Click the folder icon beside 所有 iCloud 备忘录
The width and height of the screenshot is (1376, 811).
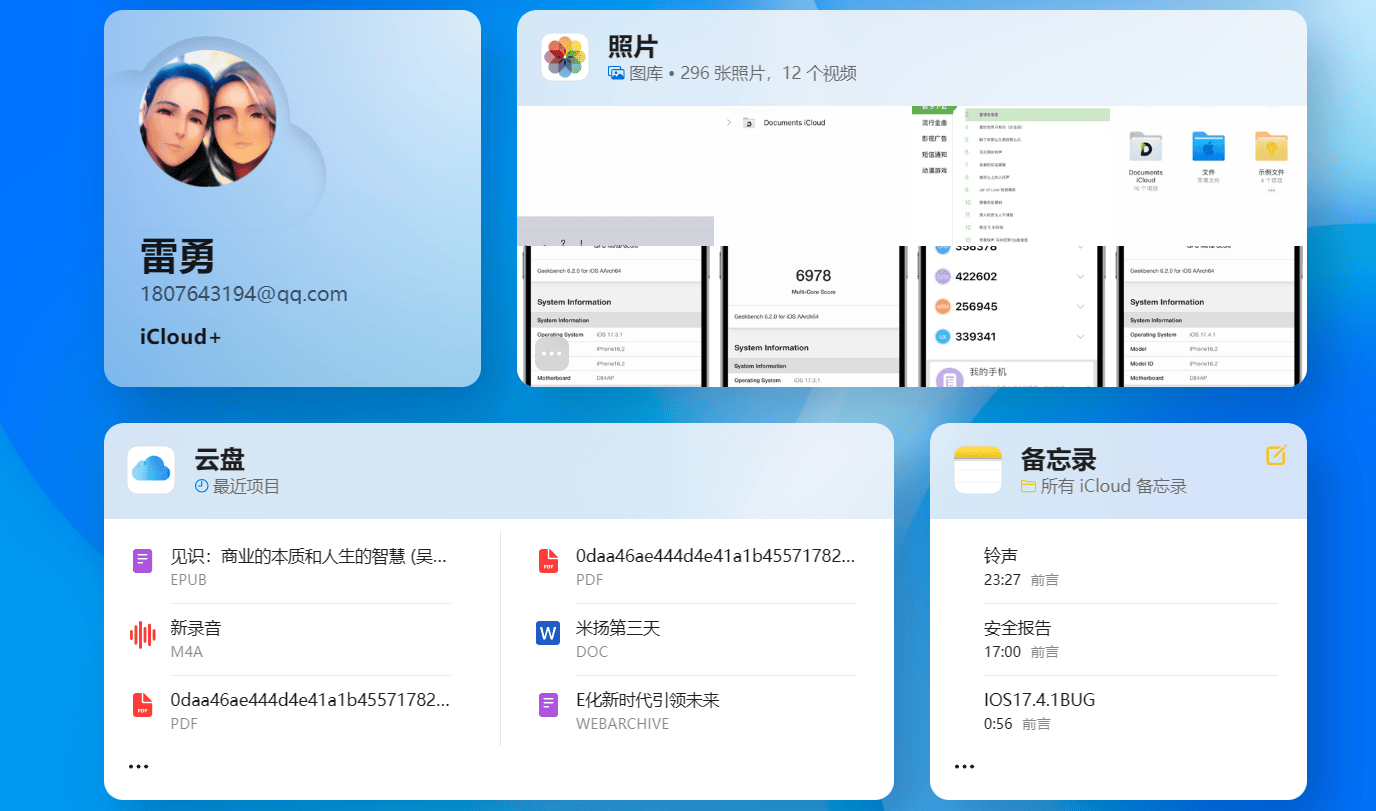[x=1028, y=486]
